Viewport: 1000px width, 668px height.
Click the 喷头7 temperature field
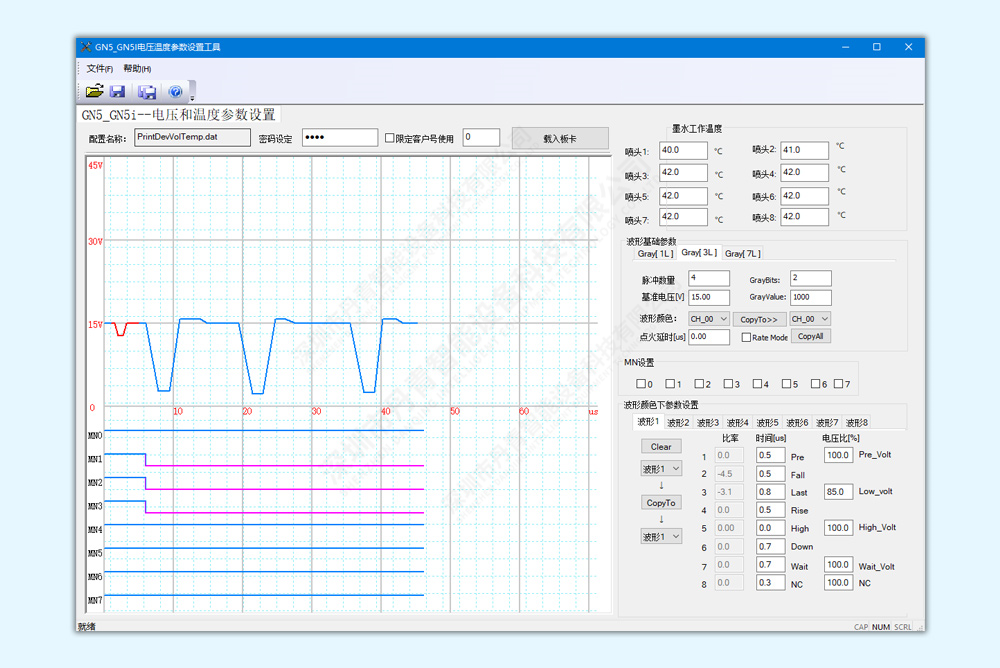[x=683, y=217]
